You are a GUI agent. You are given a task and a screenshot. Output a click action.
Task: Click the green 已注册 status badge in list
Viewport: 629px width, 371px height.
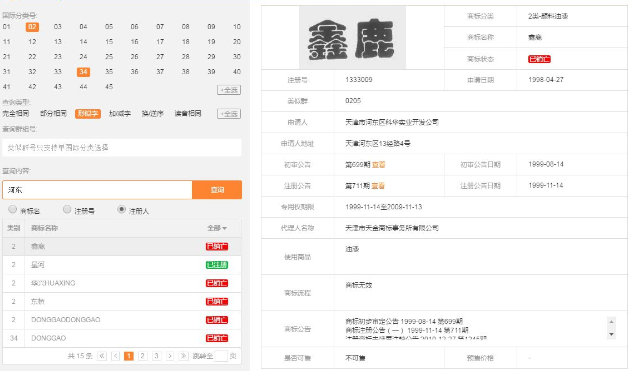[x=217, y=265]
